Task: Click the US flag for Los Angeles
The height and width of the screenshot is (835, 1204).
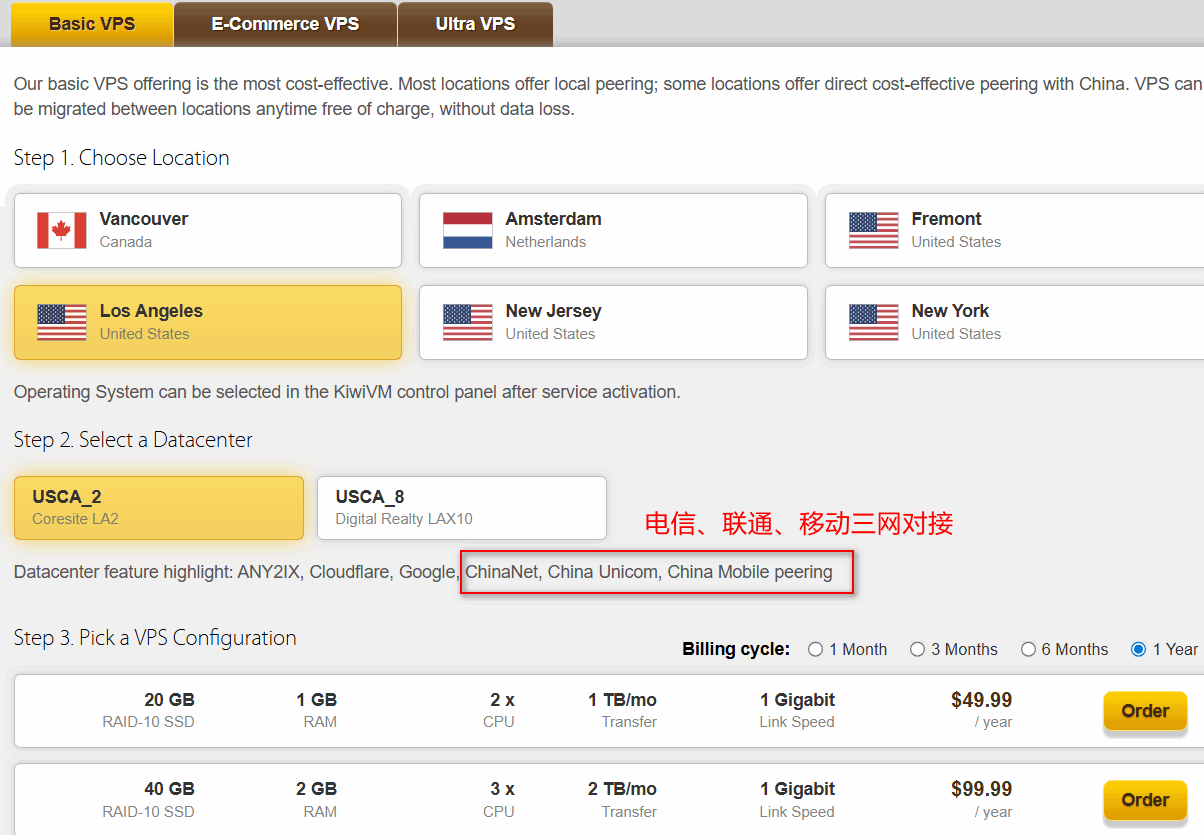Action: click(62, 322)
